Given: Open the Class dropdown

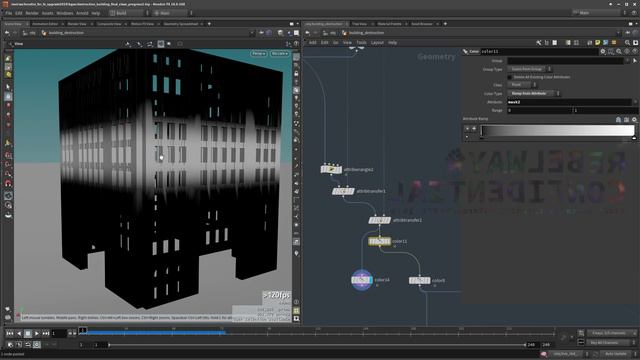Looking at the screenshot, I should click(522, 85).
